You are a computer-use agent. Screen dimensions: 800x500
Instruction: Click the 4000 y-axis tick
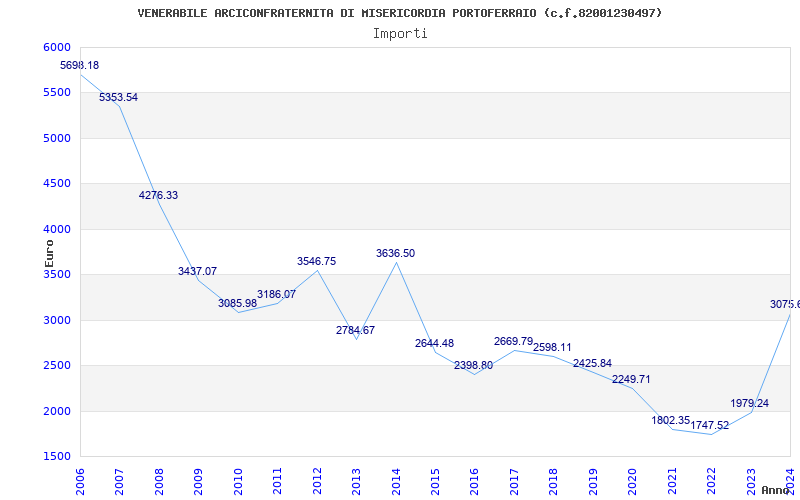(57, 229)
